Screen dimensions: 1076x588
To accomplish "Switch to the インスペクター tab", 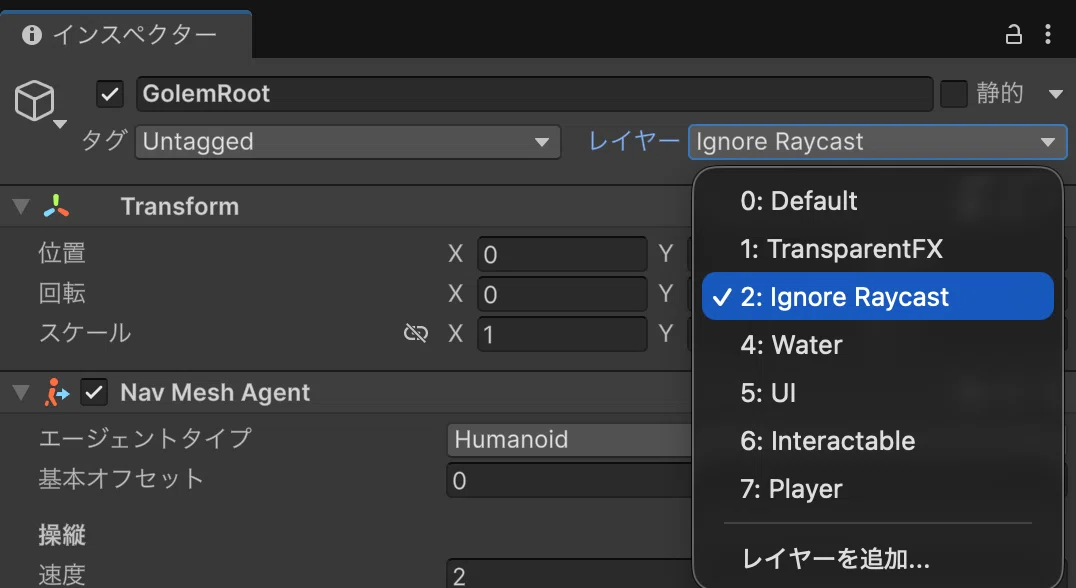I will 126,35.
